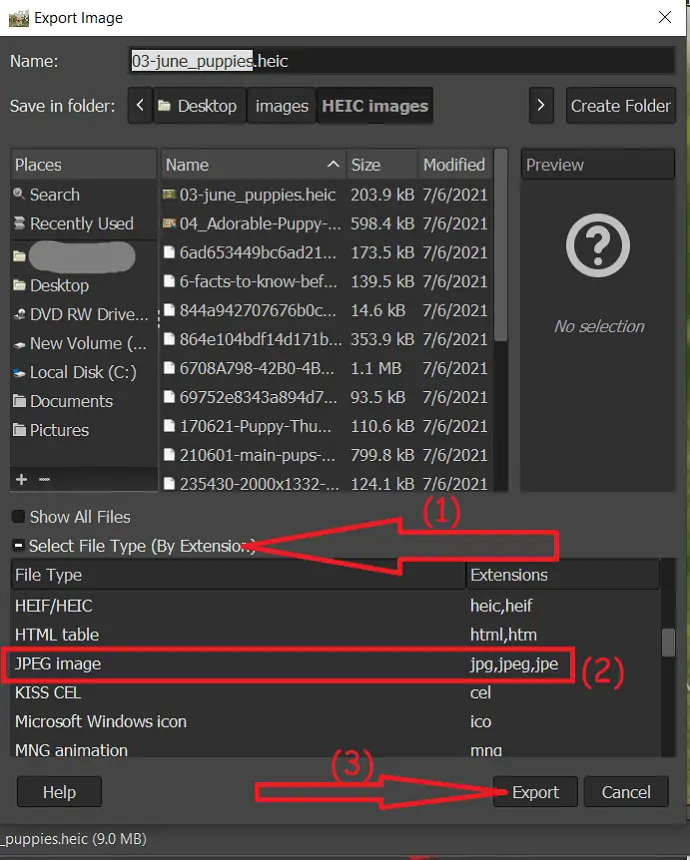Add bookmark with the plus icon
The width and height of the screenshot is (690, 860).
pos(21,479)
